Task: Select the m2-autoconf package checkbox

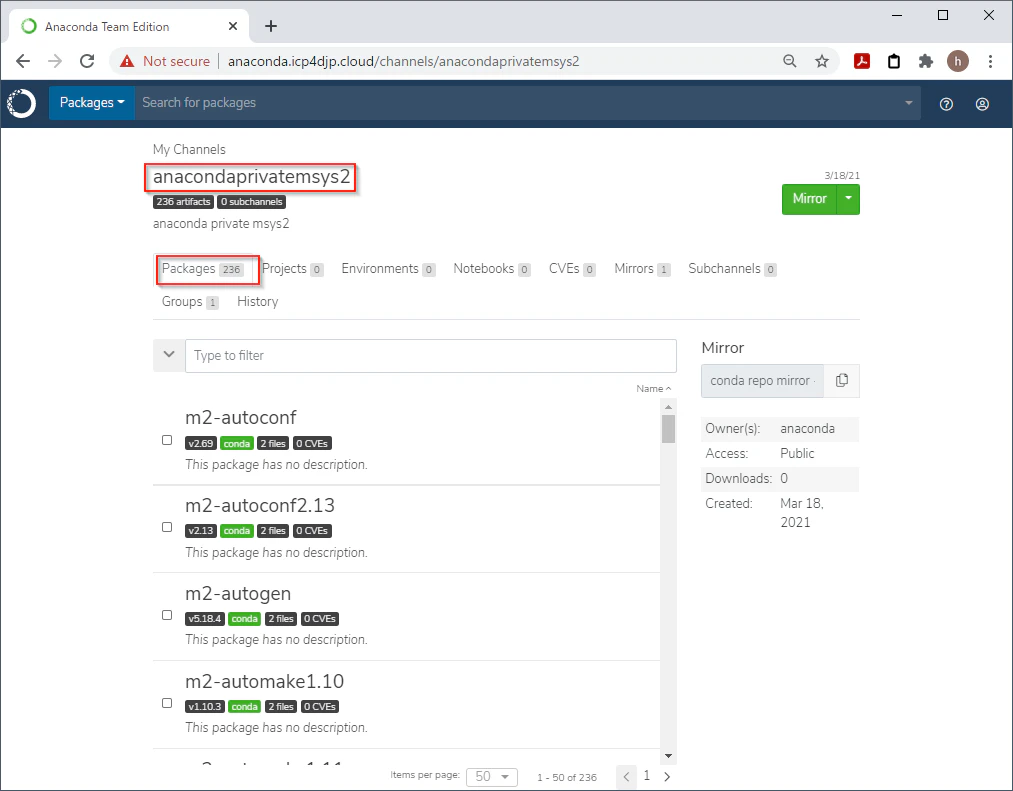Action: 167,440
